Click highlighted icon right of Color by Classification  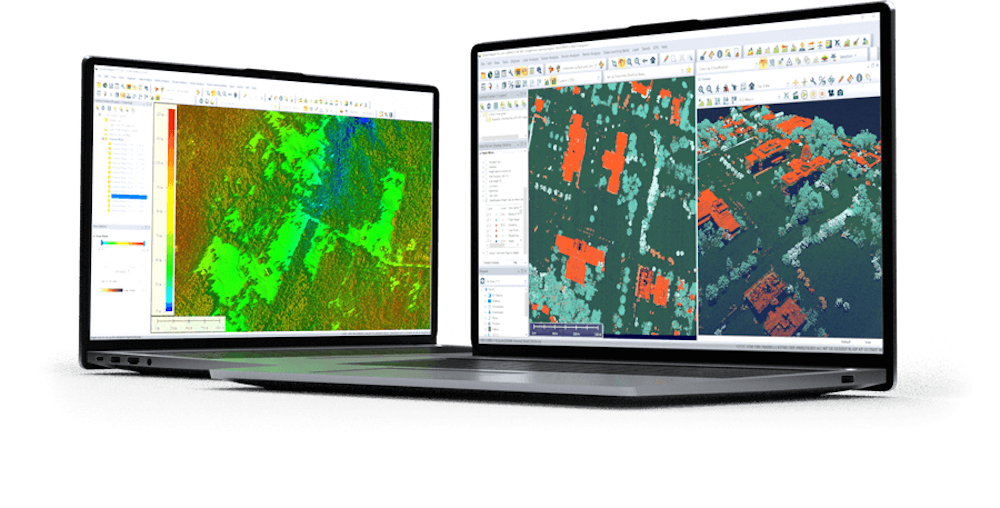pos(763,63)
